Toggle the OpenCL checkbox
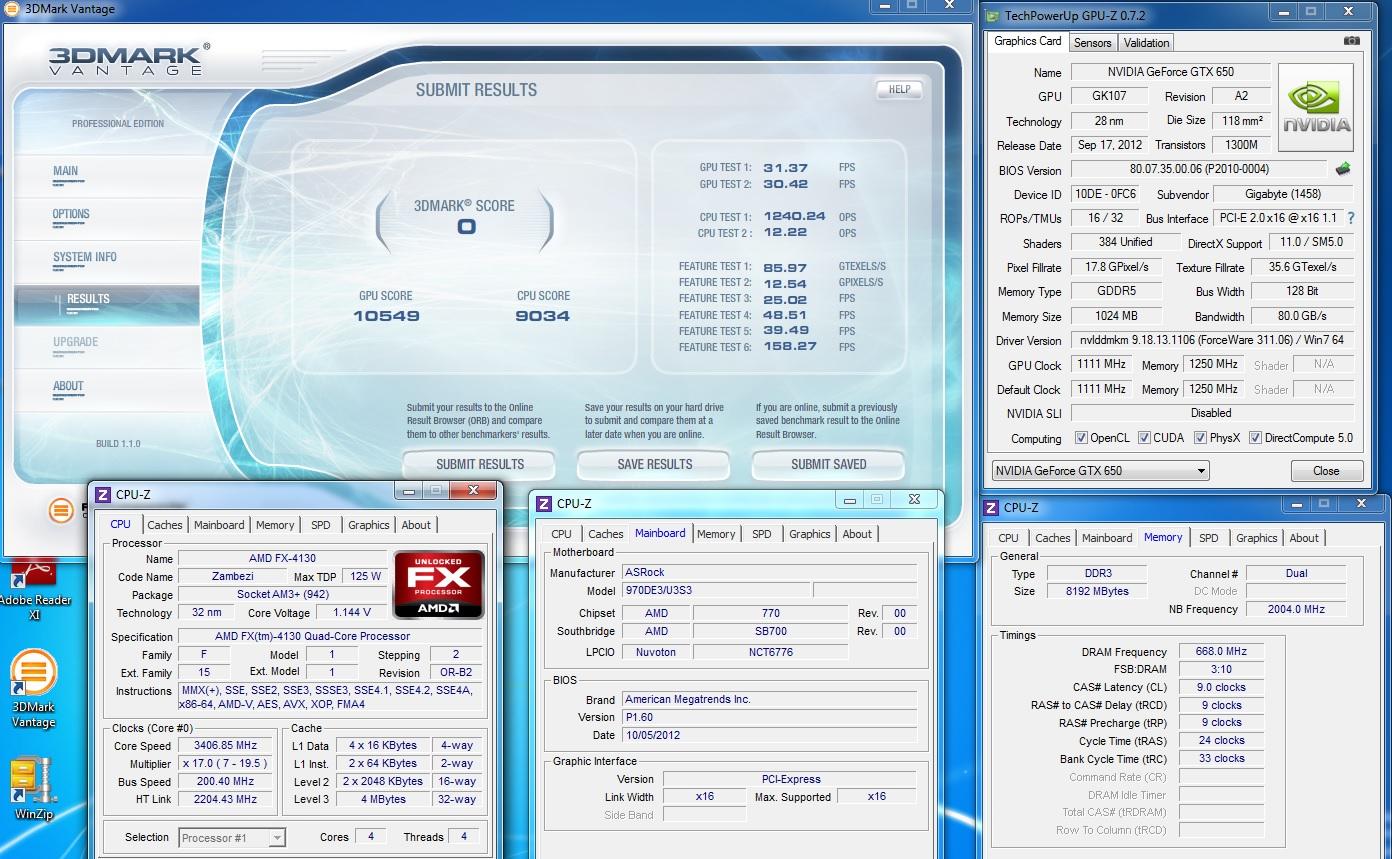 pyautogui.click(x=1081, y=438)
